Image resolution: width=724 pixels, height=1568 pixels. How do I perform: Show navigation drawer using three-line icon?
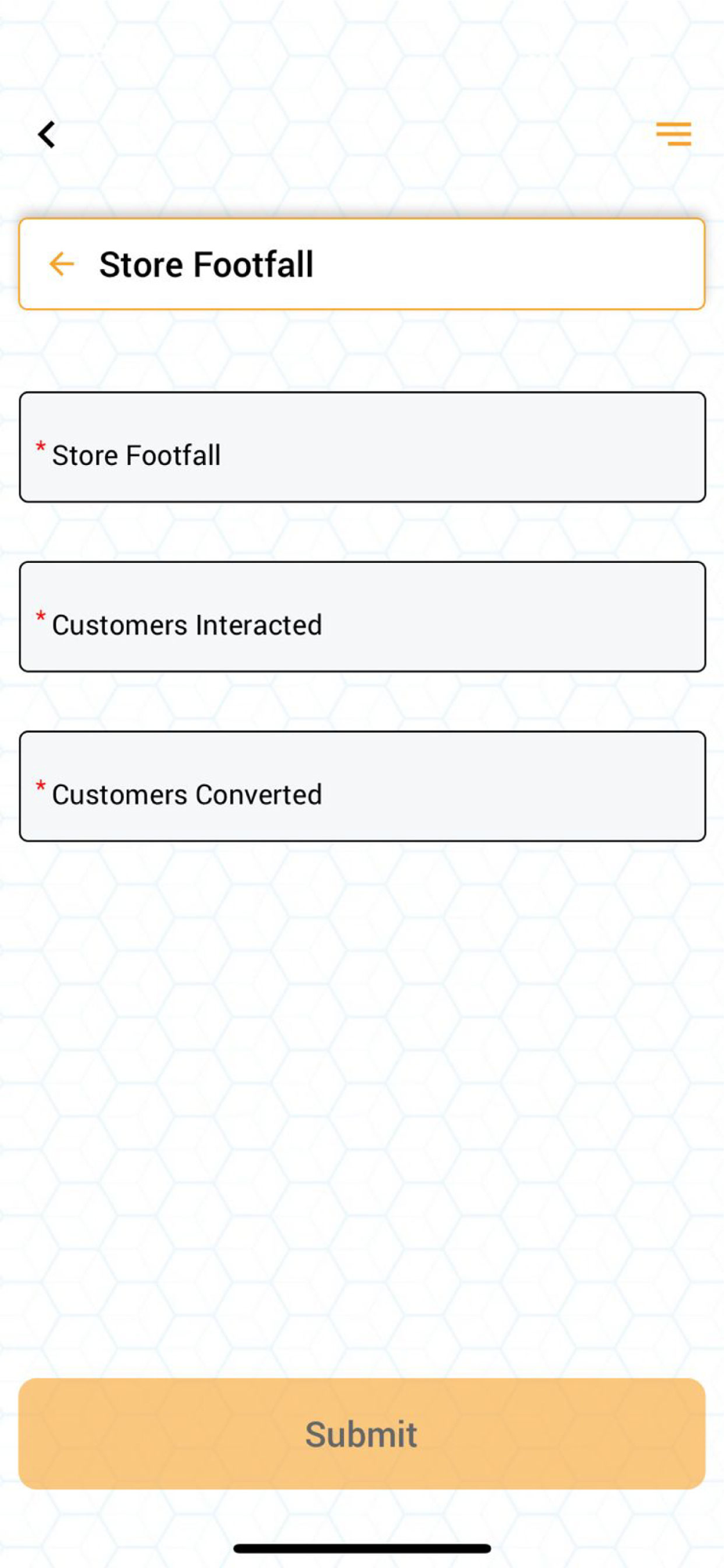point(673,134)
